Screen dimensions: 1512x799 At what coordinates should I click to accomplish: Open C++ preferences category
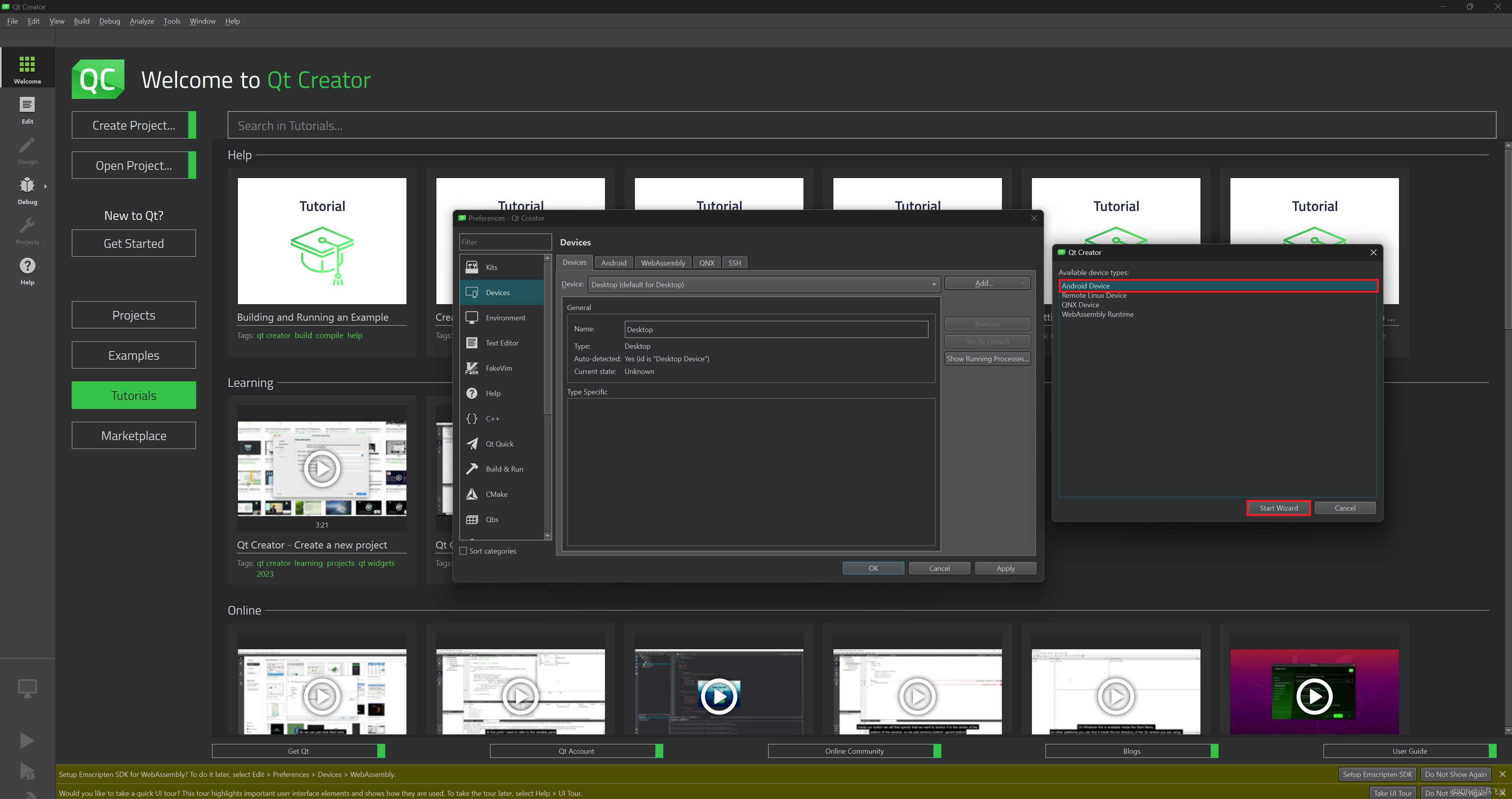coord(501,418)
